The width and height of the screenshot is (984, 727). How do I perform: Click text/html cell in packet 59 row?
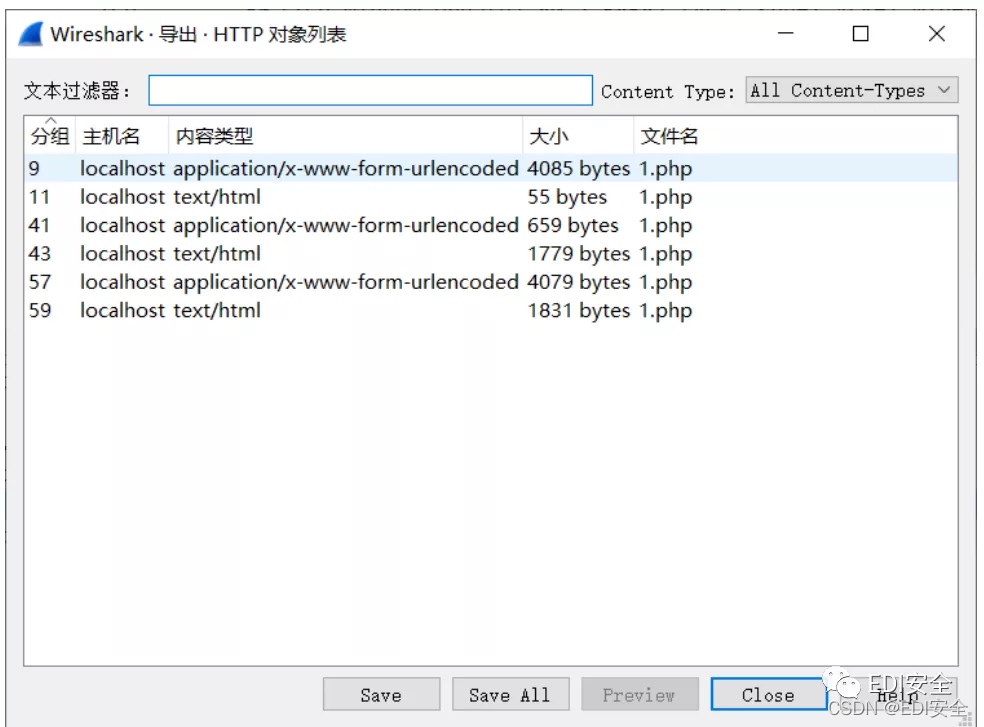217,311
